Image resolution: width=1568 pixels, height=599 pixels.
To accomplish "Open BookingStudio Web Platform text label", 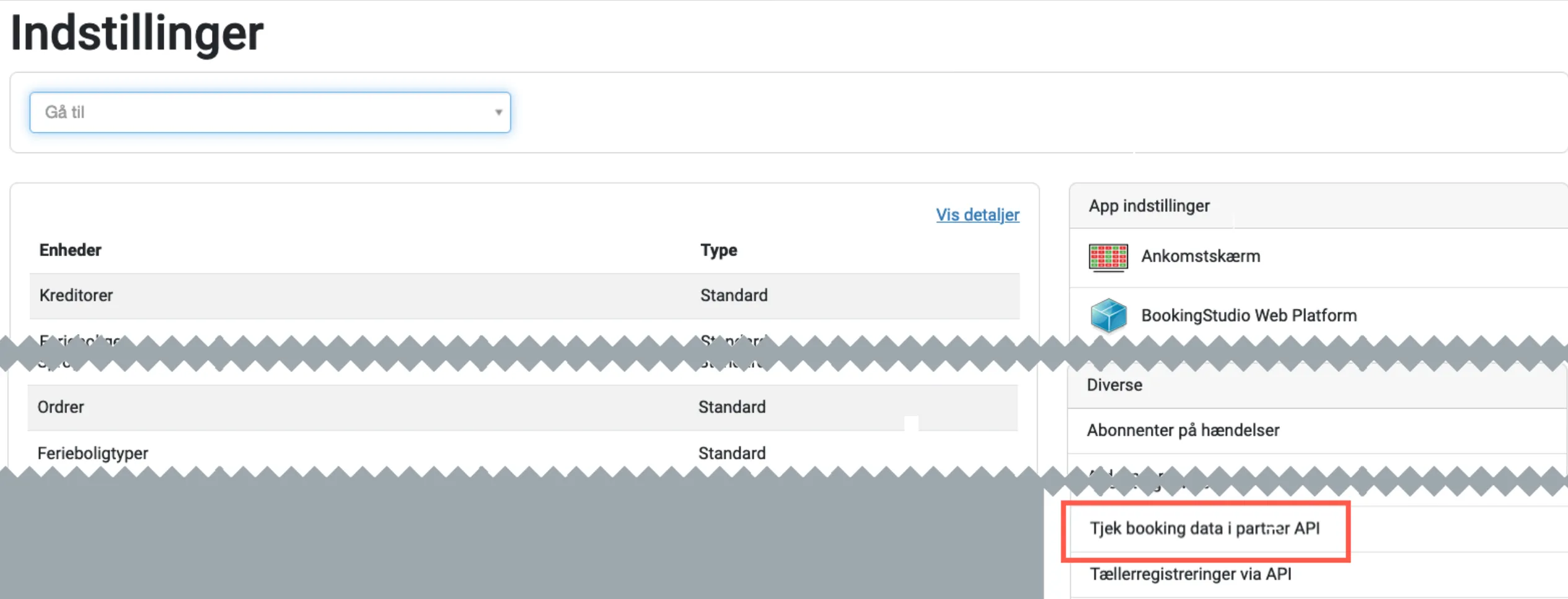I will coord(1248,315).
